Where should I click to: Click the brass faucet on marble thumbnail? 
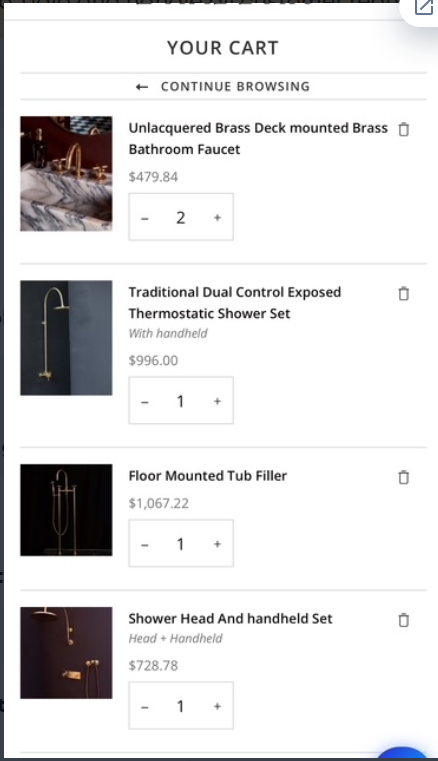[x=66, y=173]
